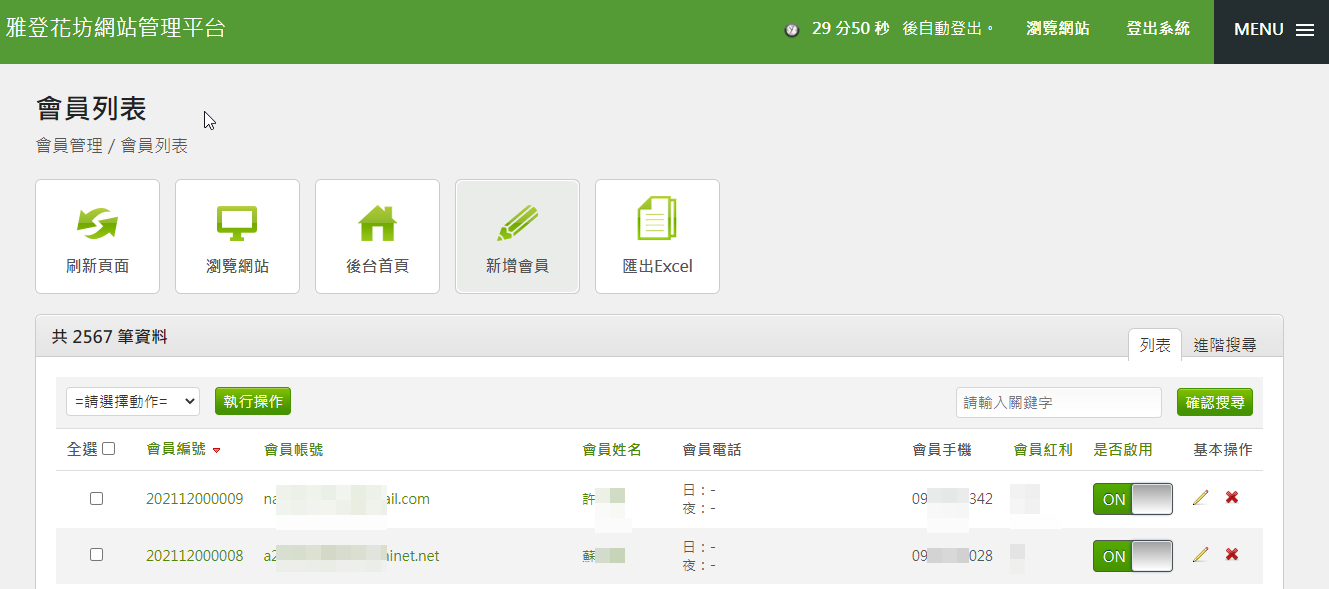Open member number 202112000008 link
This screenshot has width=1329, height=589.
194,555
